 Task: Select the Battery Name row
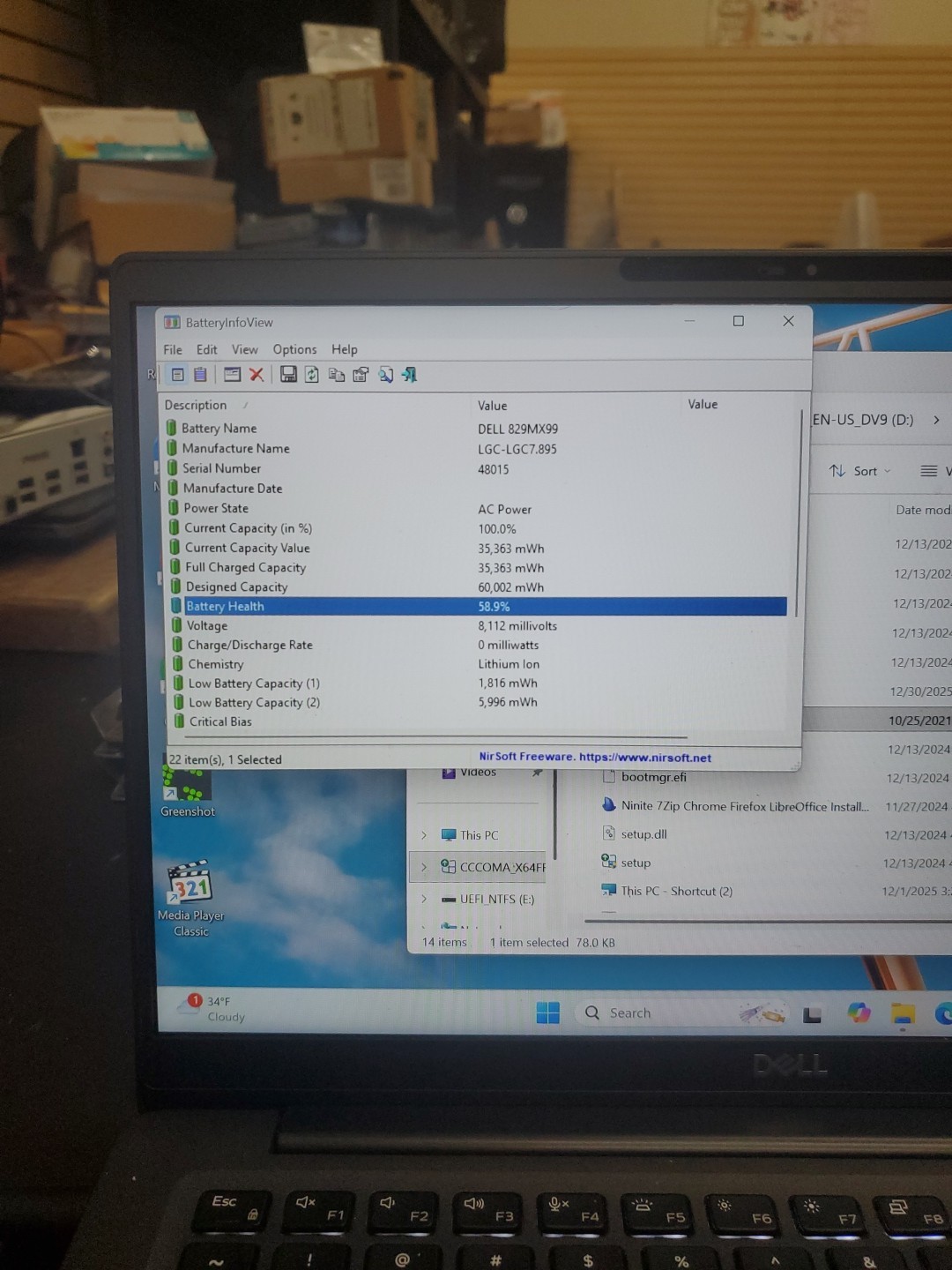point(476,429)
